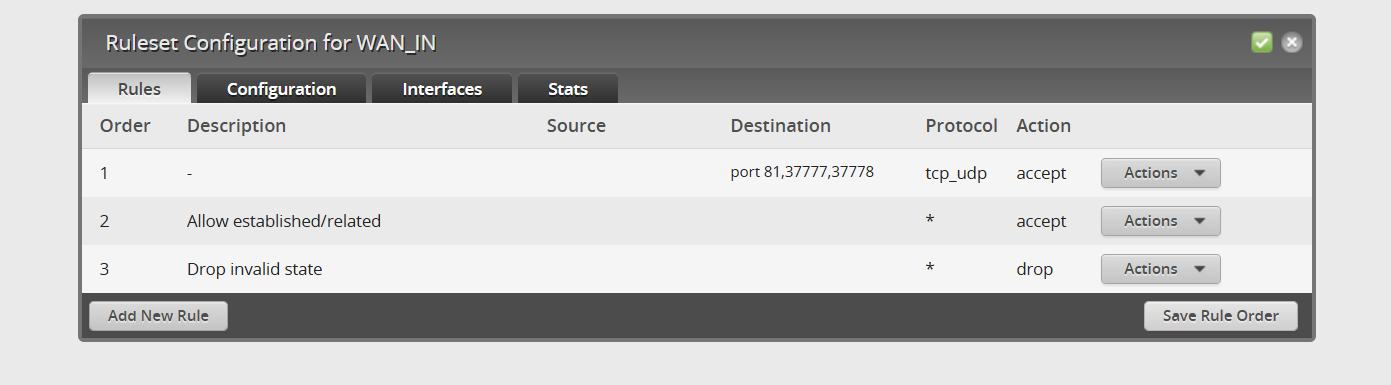1391x385 pixels.
Task: Open Actions dropdown for Allow established/related rule
Action: 1161,221
